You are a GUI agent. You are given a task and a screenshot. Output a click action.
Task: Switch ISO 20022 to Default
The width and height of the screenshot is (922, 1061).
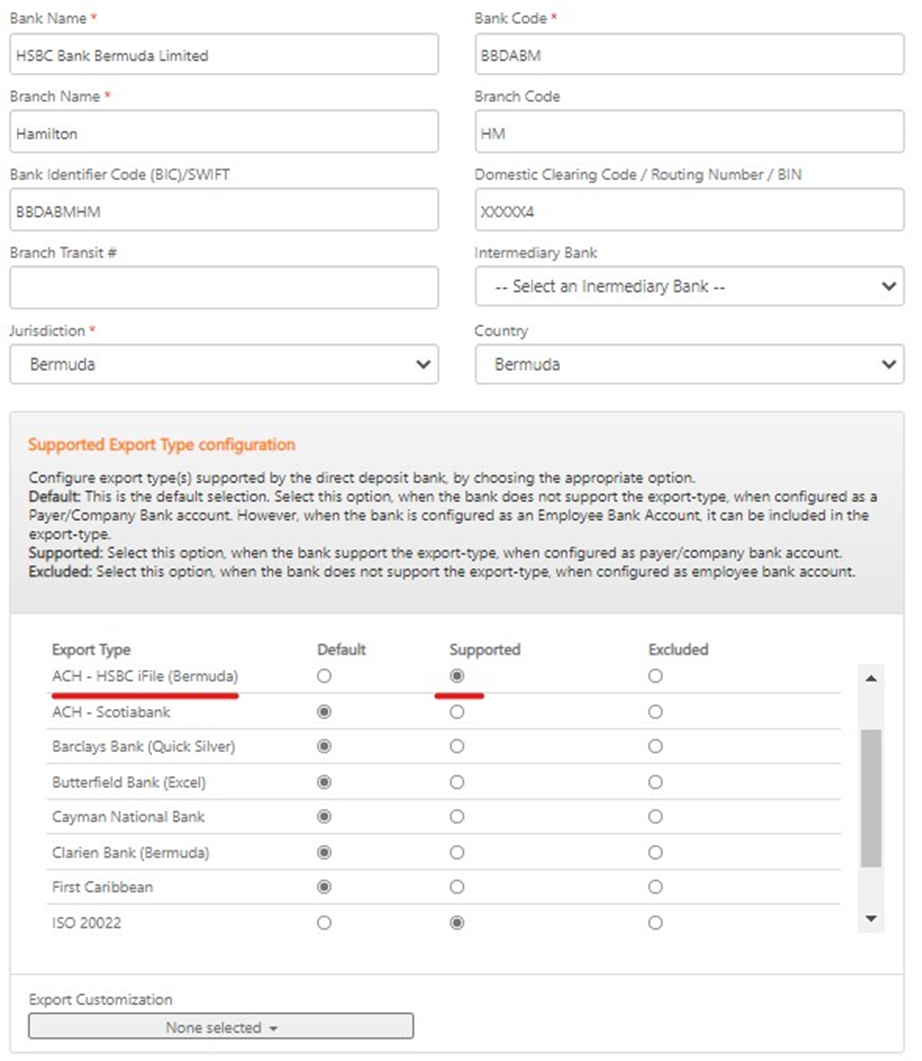[x=323, y=923]
